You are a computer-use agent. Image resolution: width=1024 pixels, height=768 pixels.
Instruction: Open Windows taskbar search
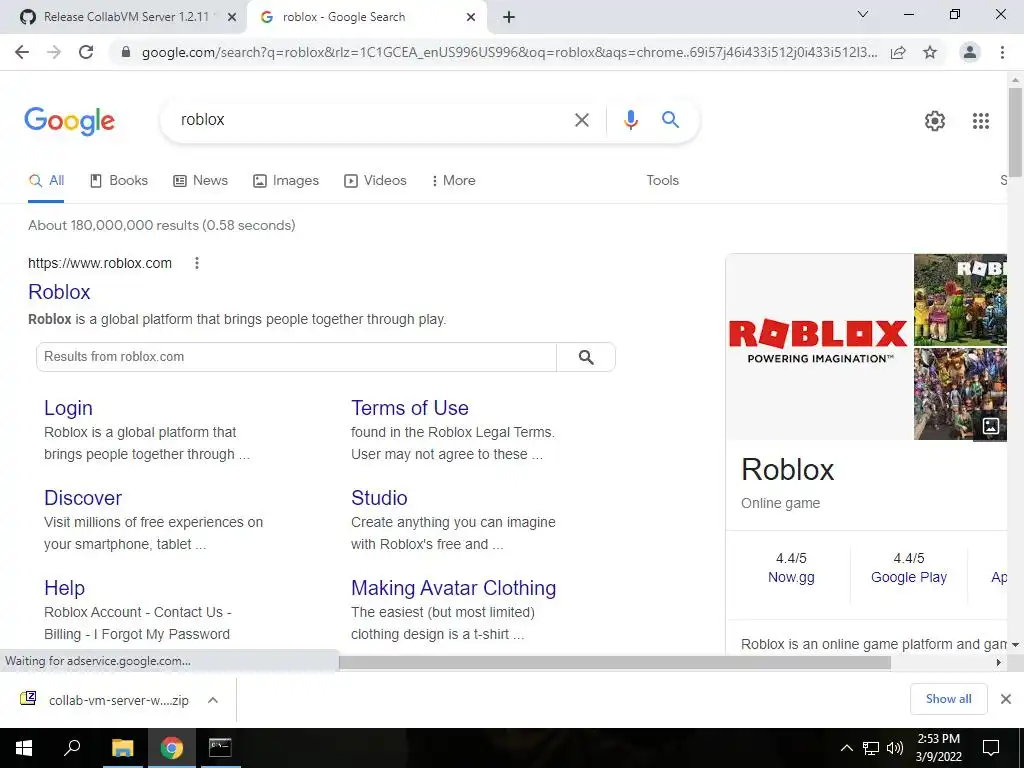(72, 748)
